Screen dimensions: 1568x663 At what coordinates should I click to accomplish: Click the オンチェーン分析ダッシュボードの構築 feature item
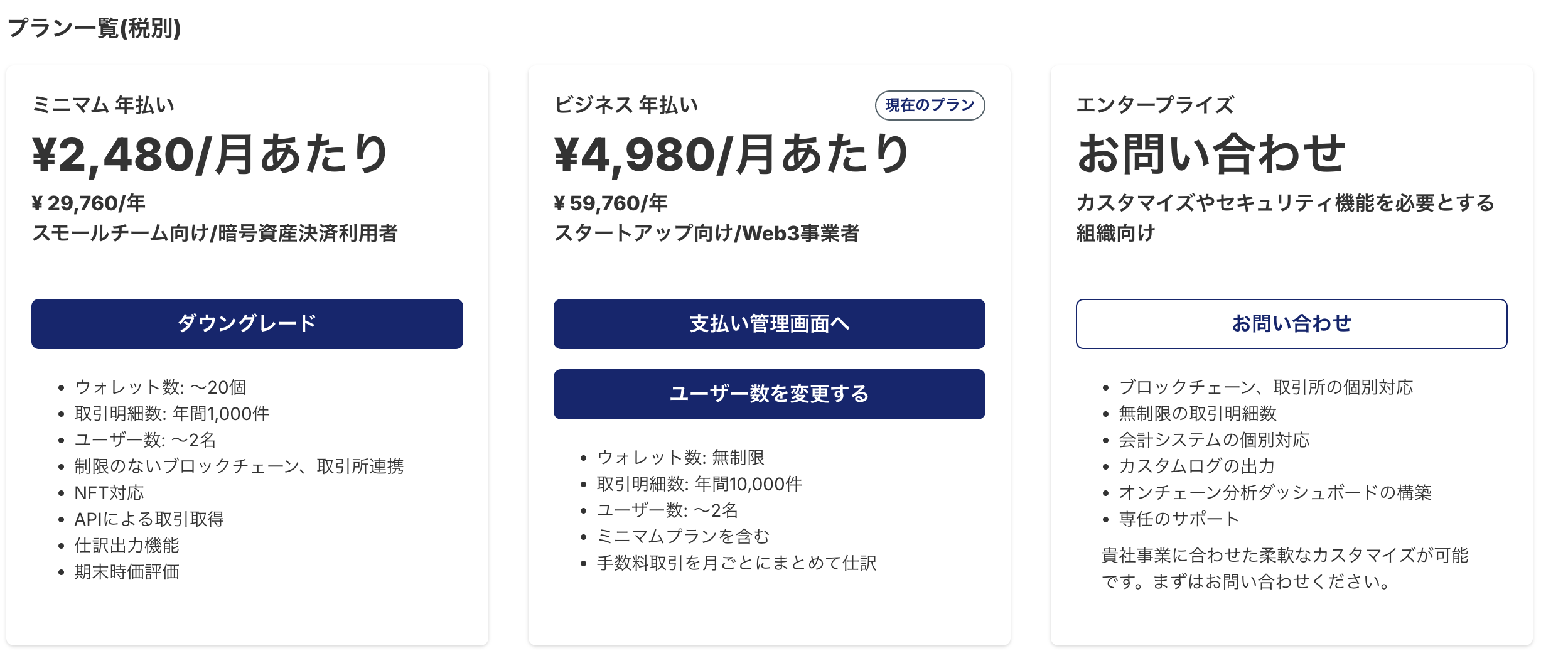pyautogui.click(x=1275, y=493)
